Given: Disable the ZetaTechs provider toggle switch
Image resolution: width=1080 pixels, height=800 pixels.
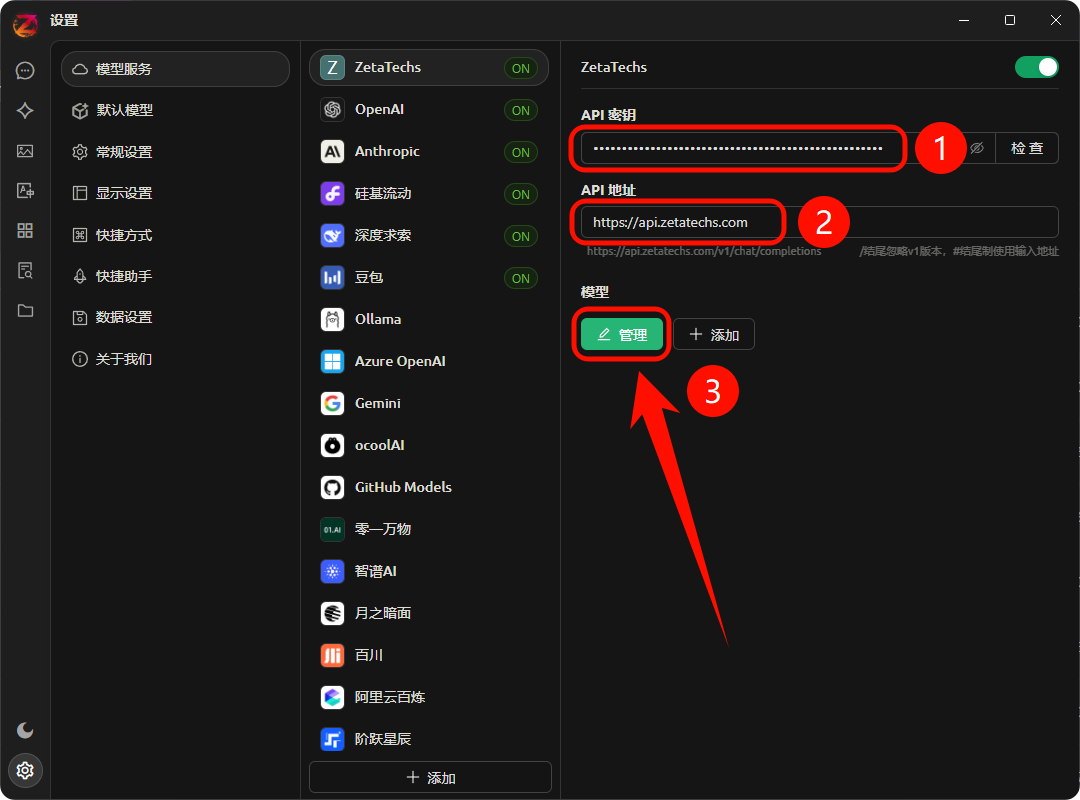Looking at the screenshot, I should coord(1036,67).
